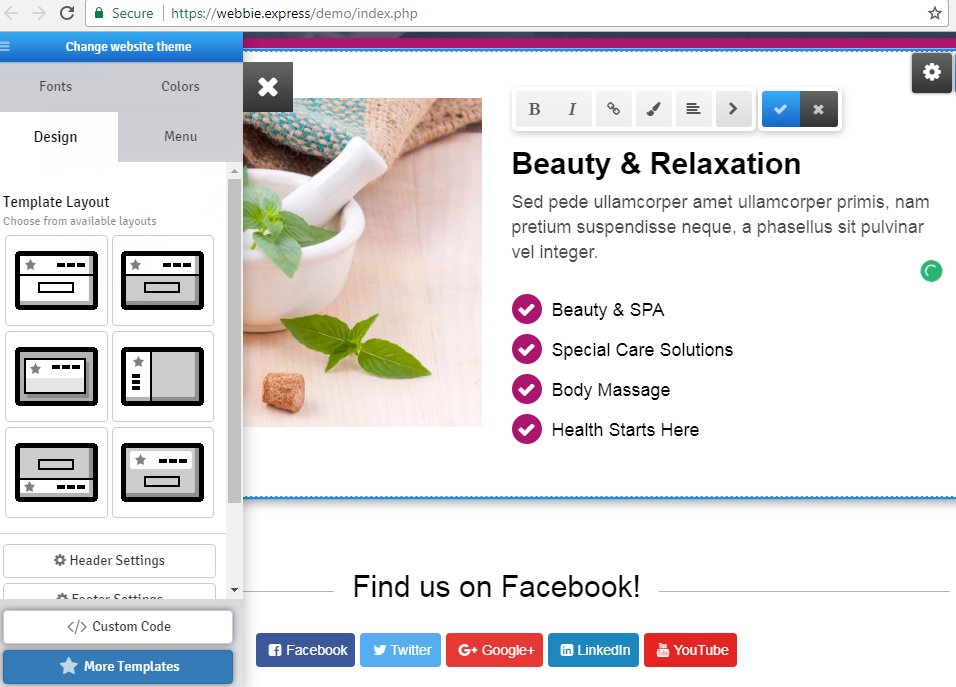Click the green Grammarly circle icon

click(931, 271)
